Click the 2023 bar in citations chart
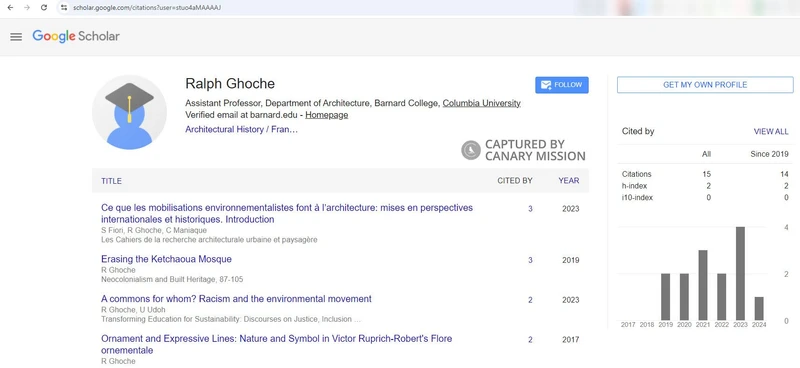 click(740, 274)
